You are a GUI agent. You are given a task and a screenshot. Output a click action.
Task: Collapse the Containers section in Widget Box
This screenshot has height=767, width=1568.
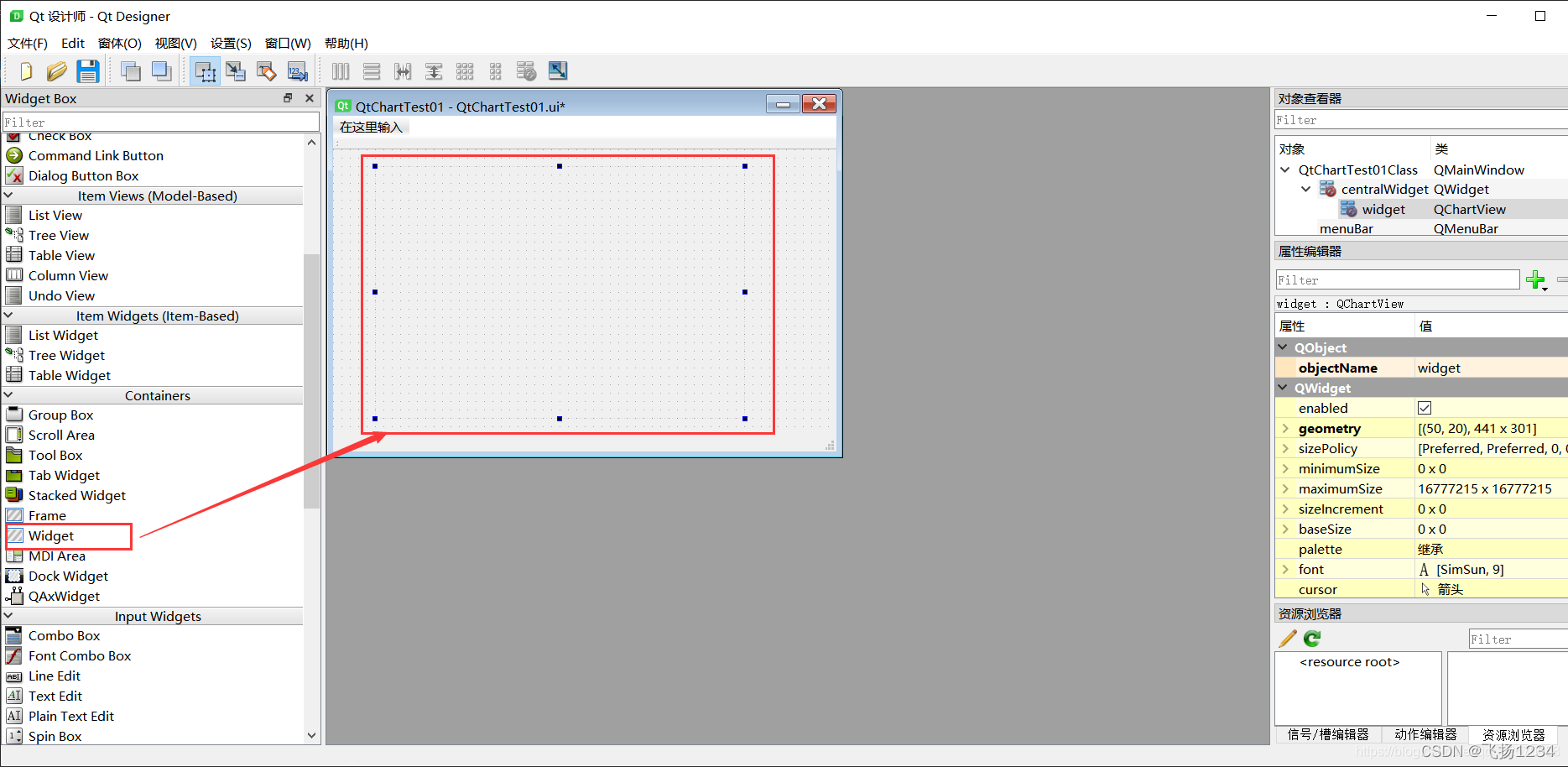[x=8, y=394]
